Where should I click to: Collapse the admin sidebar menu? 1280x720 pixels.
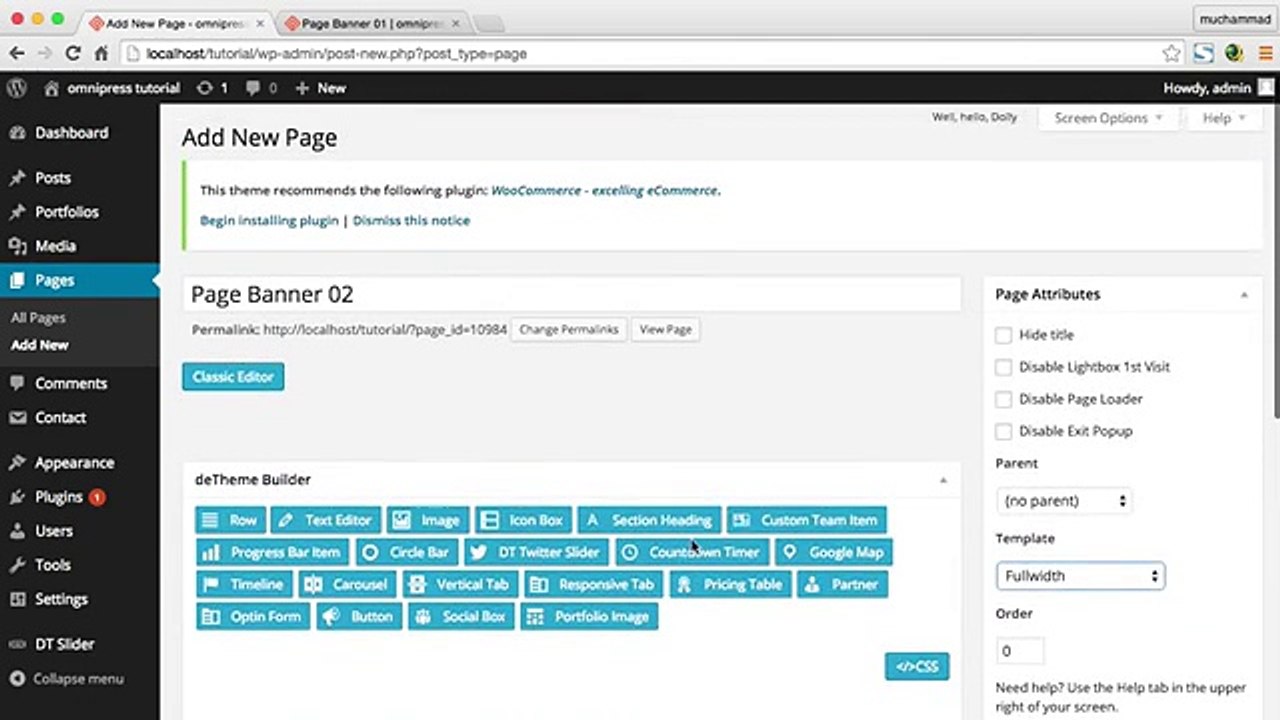coord(67,679)
